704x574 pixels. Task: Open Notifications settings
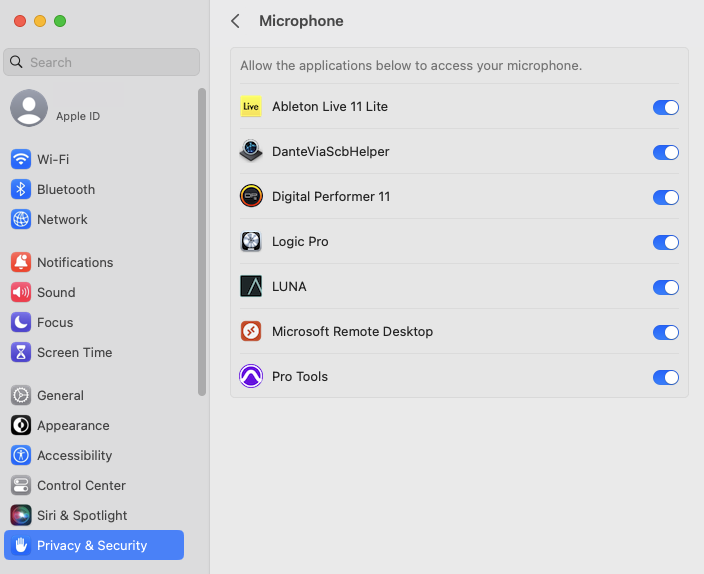(x=94, y=262)
